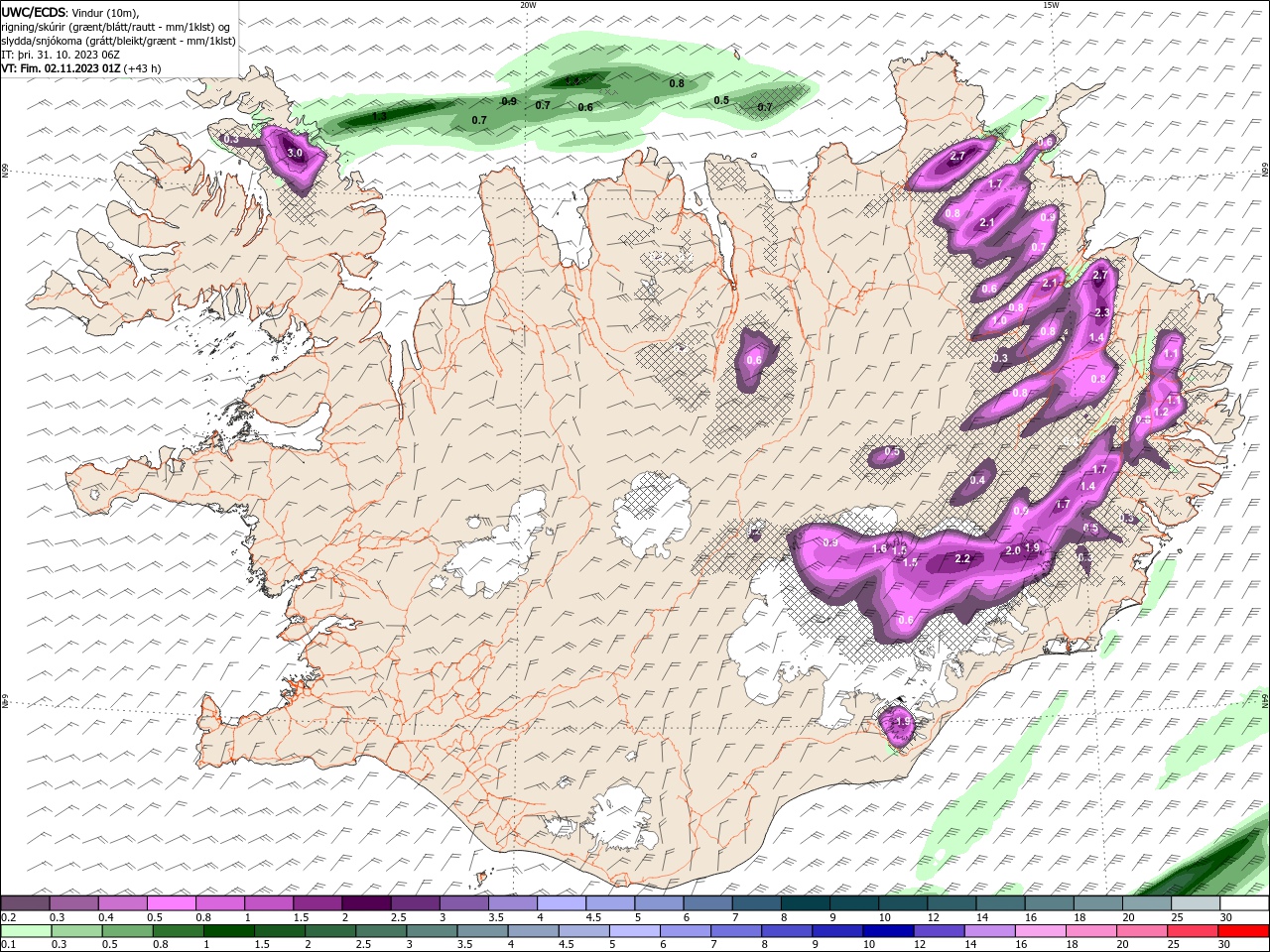
Task: Pick the 0.8 green swatch in lower rain scale
Action: [178, 931]
